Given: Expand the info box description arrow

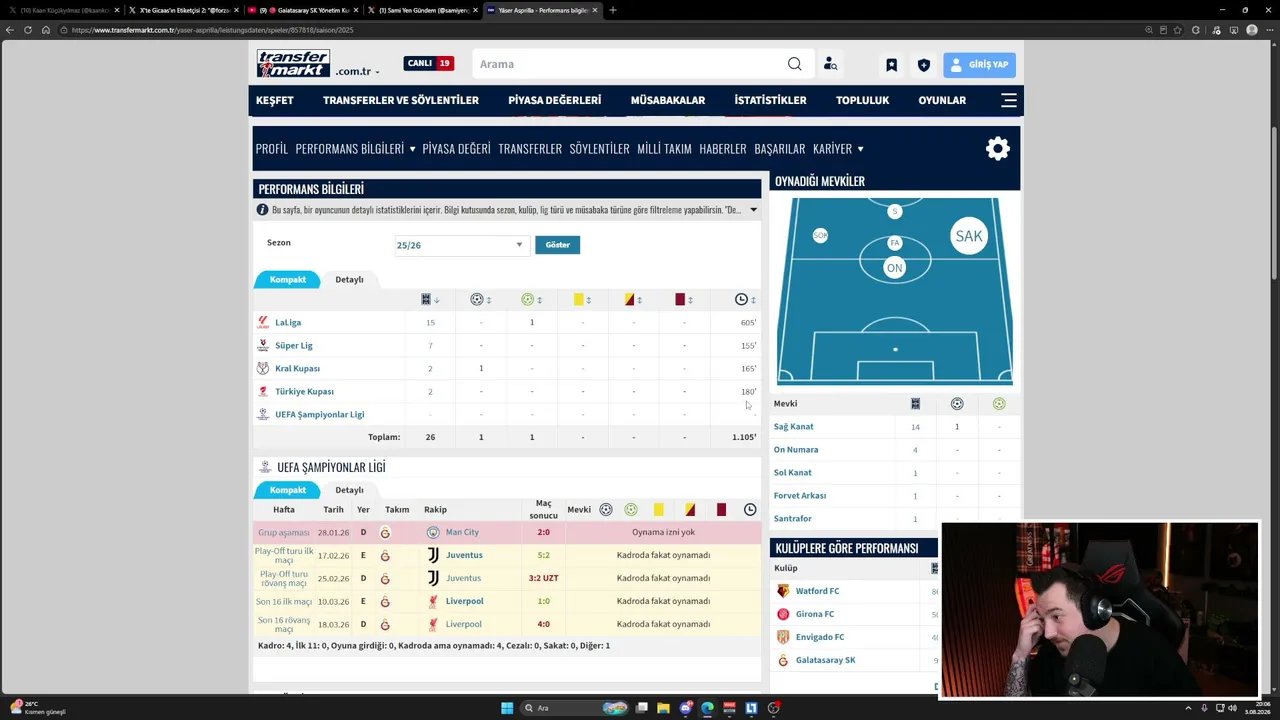Looking at the screenshot, I should (x=753, y=210).
